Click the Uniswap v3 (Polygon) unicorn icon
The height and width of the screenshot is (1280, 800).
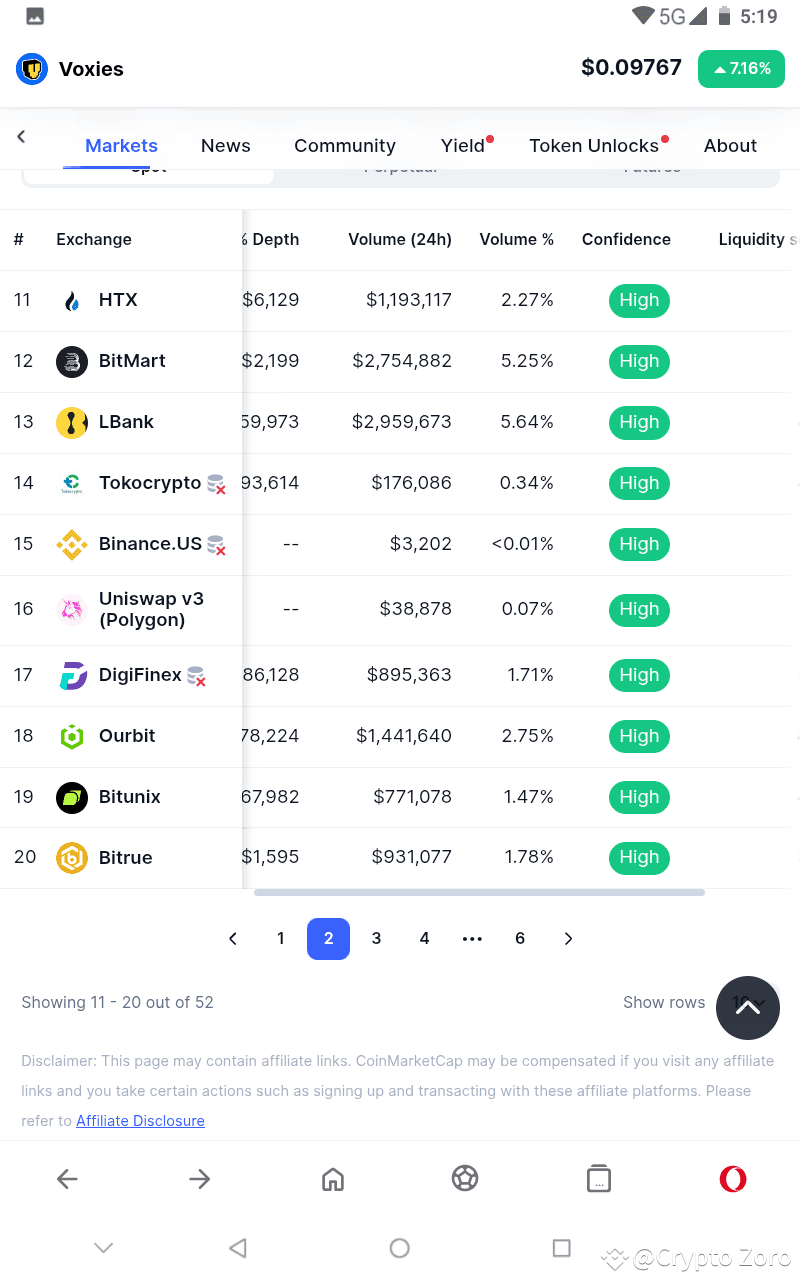[72, 609]
